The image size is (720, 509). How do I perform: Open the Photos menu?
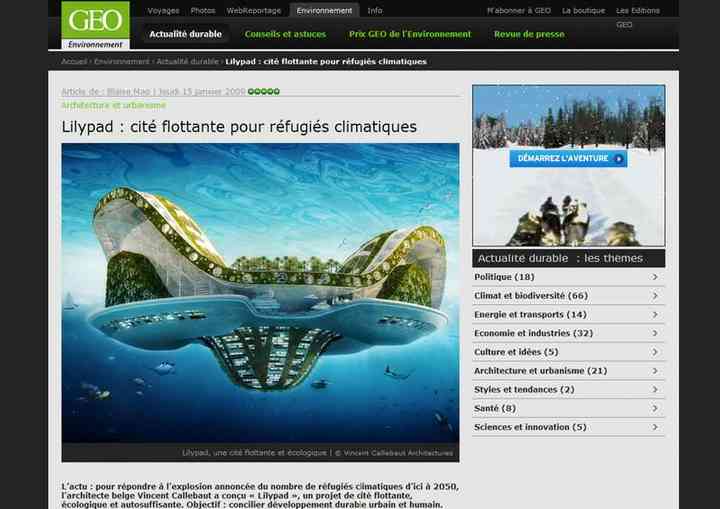[x=202, y=11]
